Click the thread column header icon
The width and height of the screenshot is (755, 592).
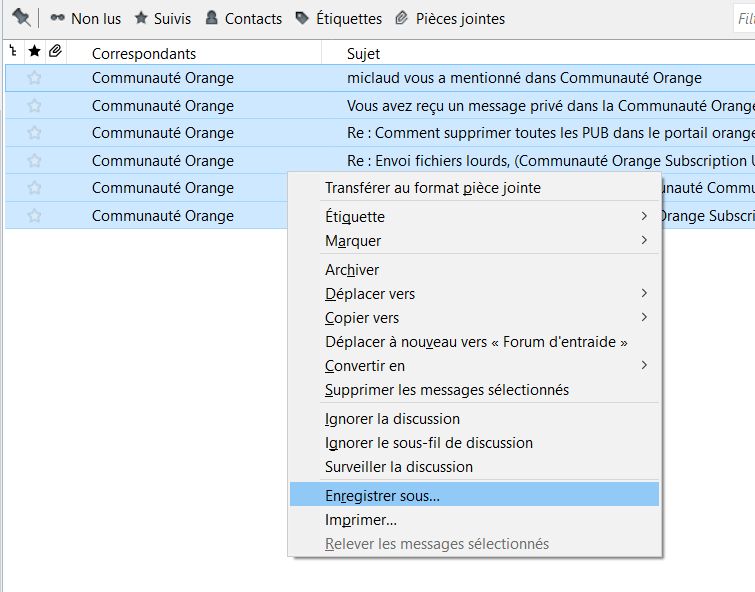pos(12,51)
